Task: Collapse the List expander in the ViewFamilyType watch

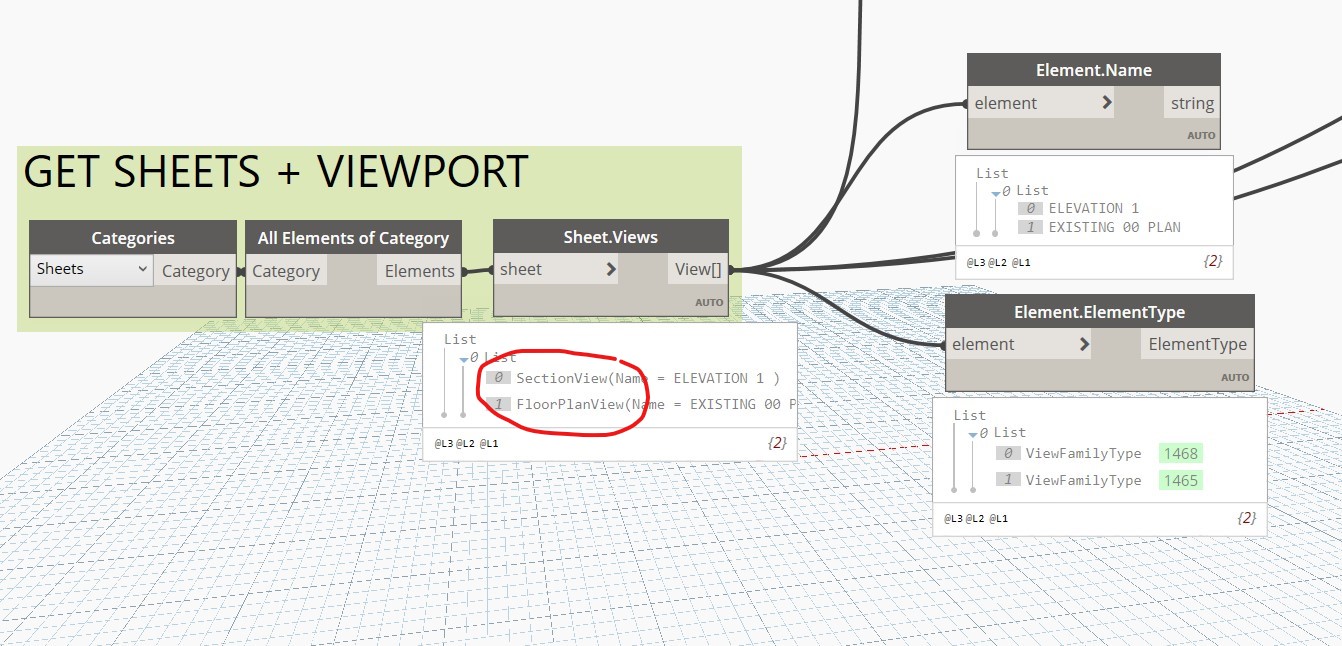Action: point(972,432)
